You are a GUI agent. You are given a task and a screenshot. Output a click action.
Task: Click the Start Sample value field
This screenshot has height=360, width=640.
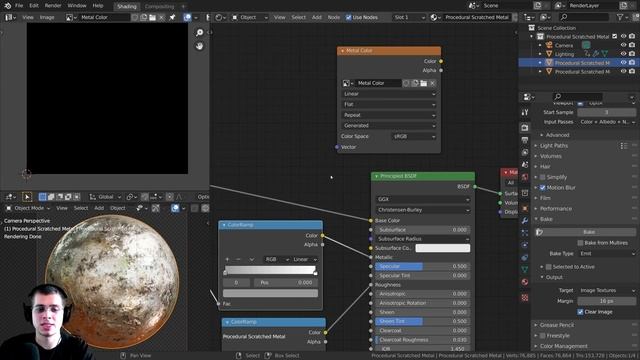tap(607, 112)
